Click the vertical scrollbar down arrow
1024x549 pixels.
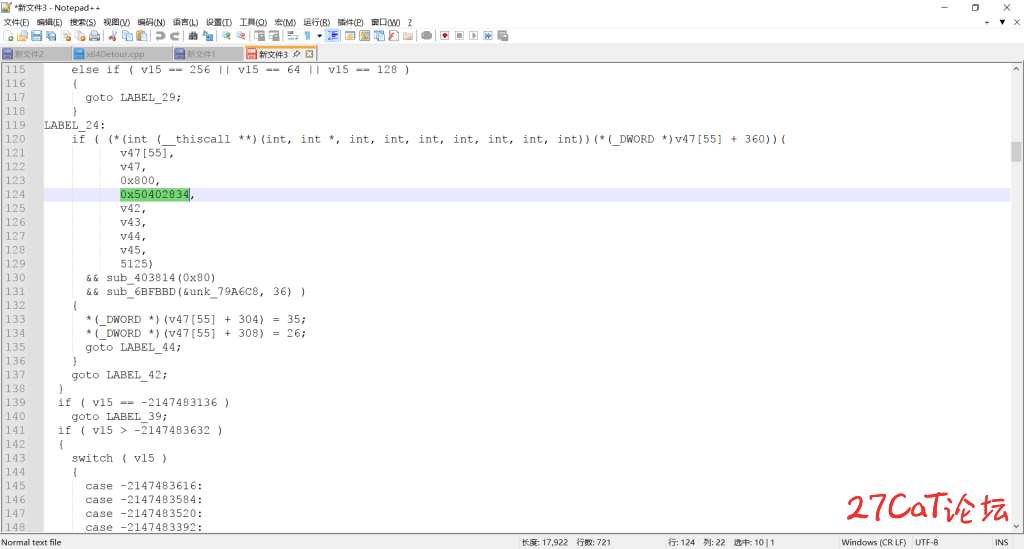pyautogui.click(x=1016, y=526)
